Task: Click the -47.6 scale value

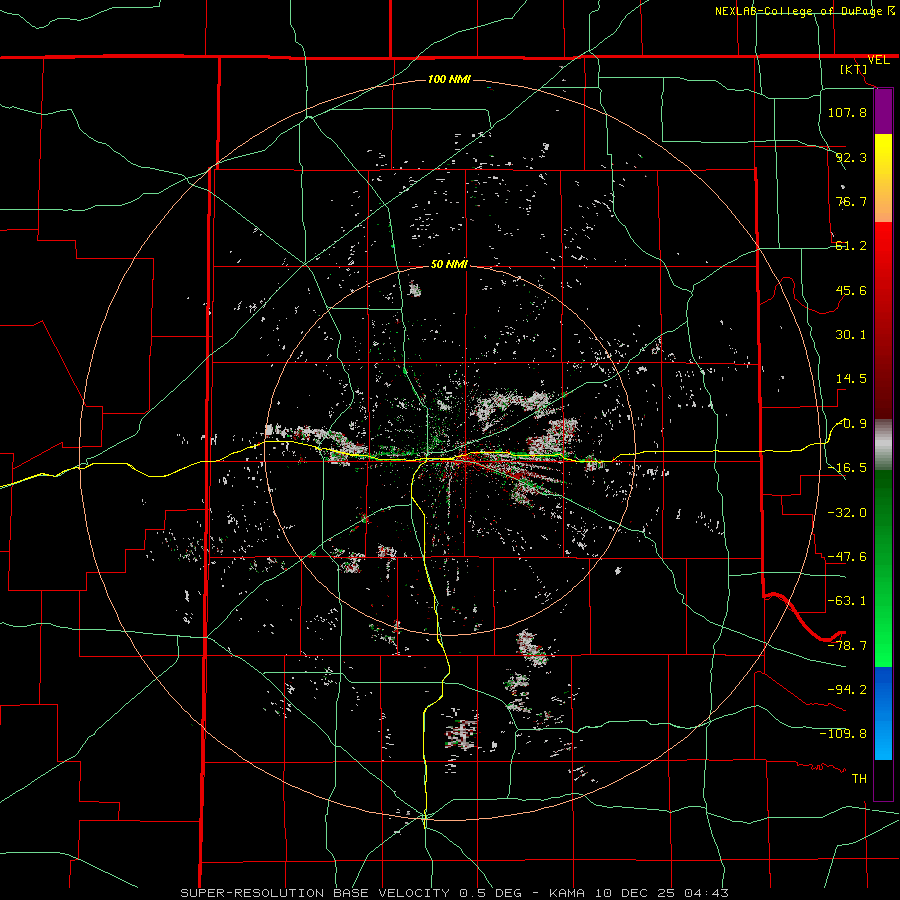Action: tap(847, 557)
